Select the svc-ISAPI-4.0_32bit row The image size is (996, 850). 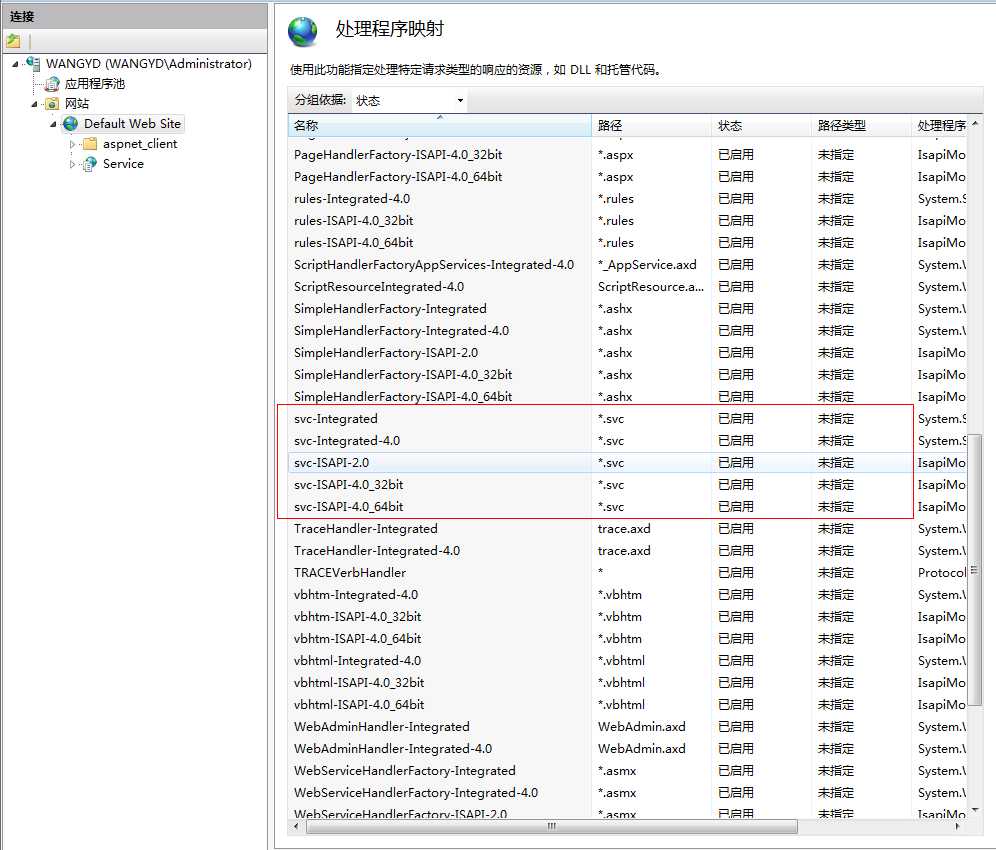(x=627, y=485)
